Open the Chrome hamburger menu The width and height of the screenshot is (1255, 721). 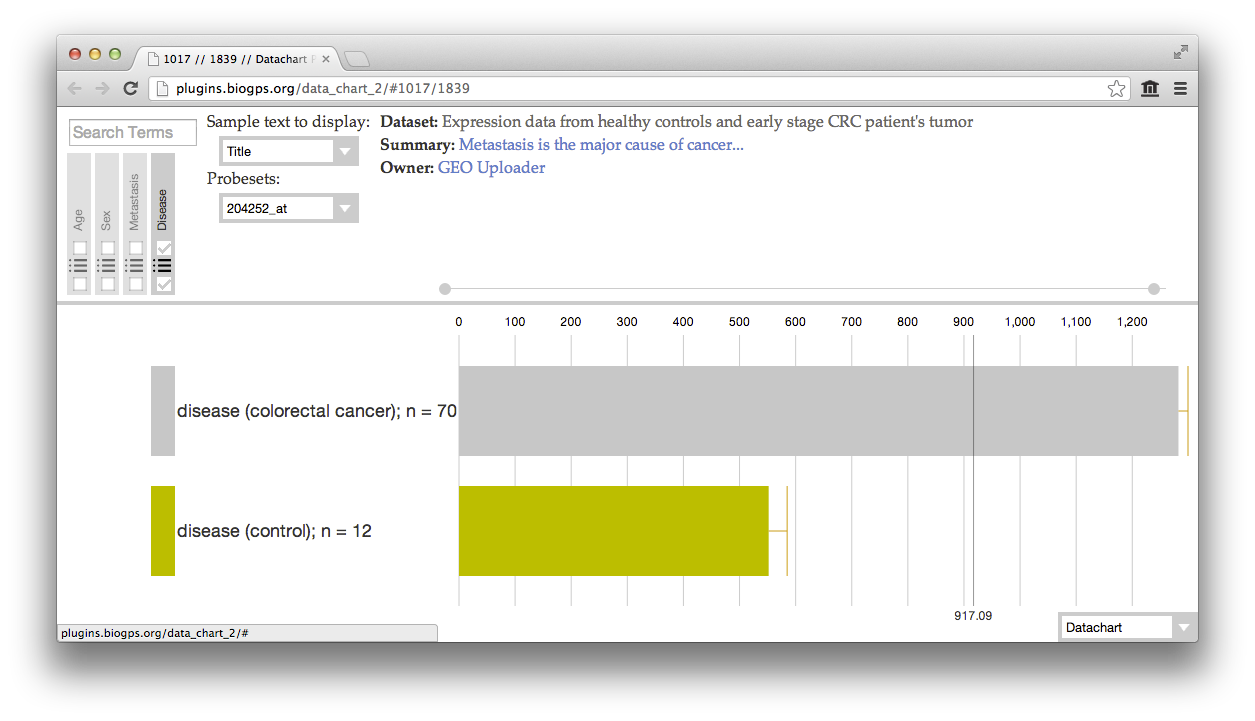point(1180,89)
